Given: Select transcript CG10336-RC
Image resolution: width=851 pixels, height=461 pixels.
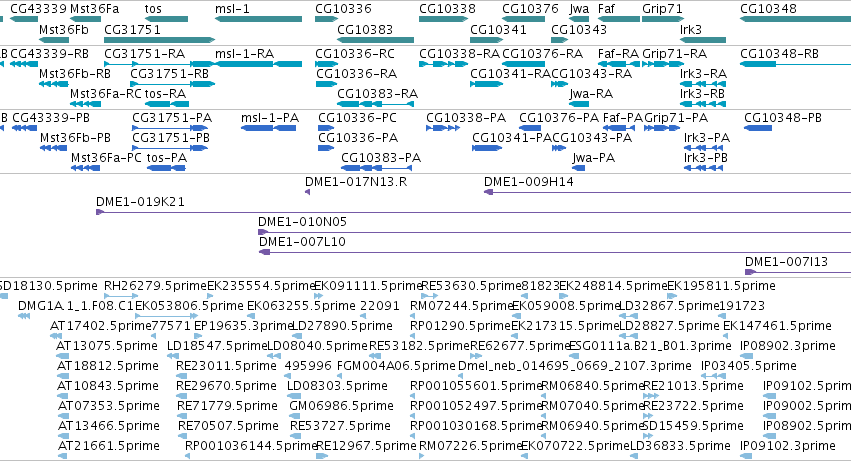Looking at the screenshot, I should click(327, 64).
